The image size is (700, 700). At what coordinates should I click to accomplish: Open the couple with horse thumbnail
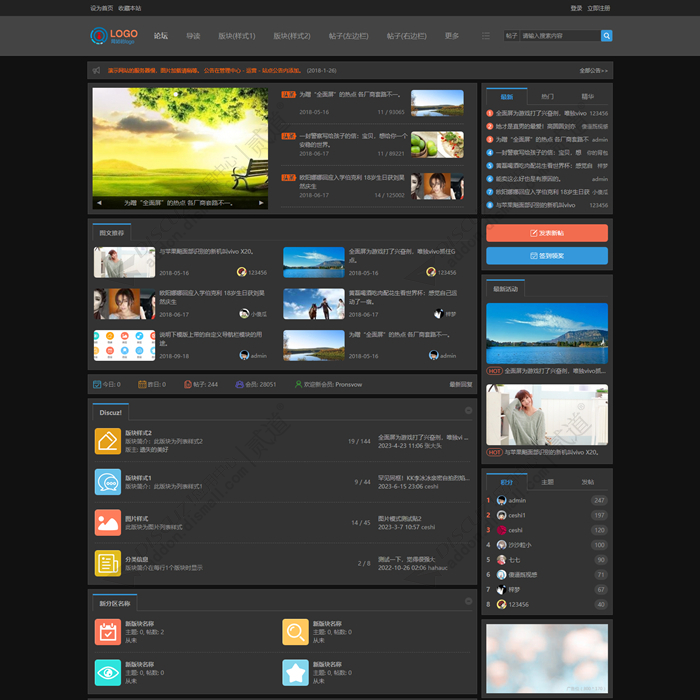click(314, 304)
